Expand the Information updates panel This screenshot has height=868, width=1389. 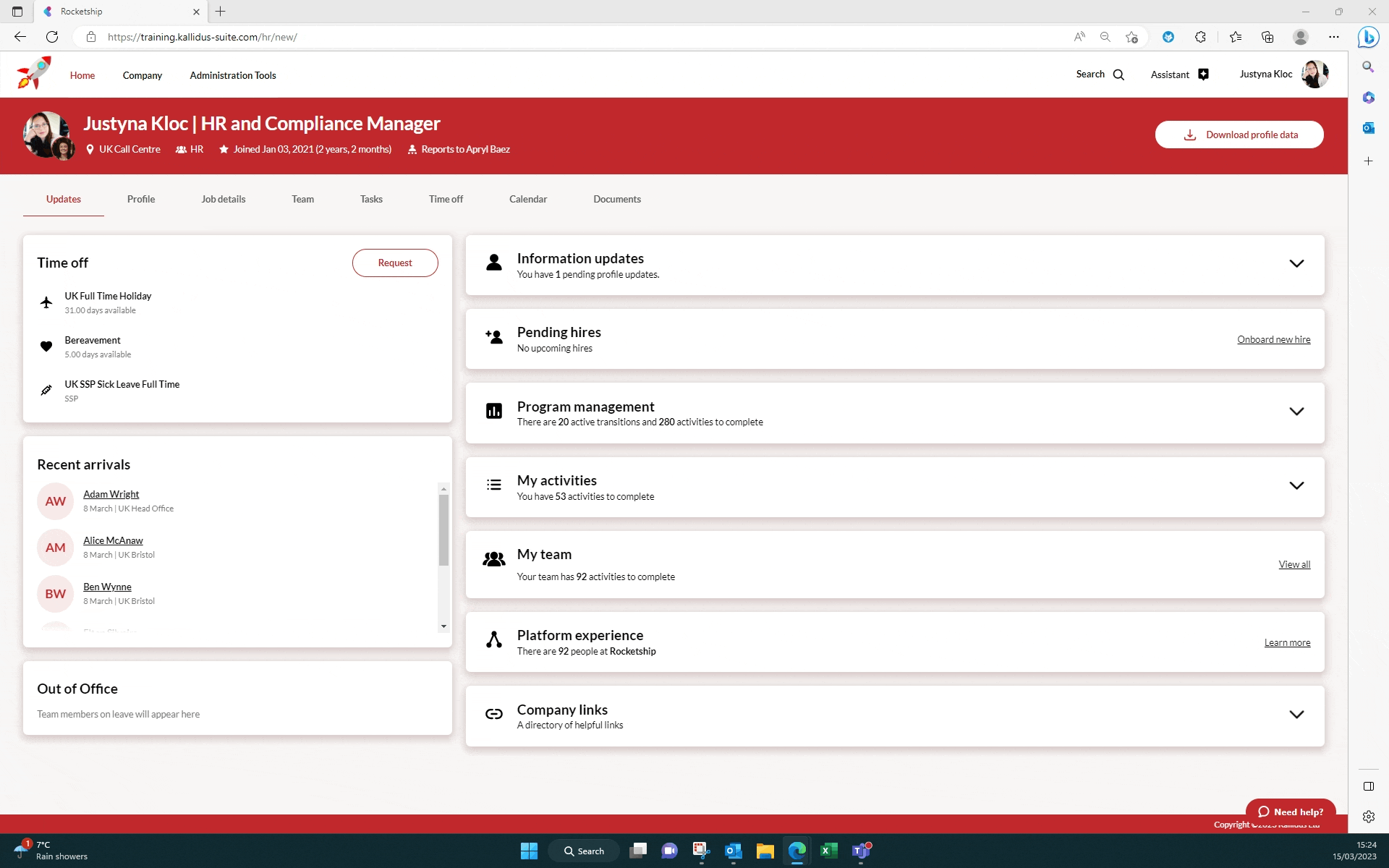(1296, 264)
